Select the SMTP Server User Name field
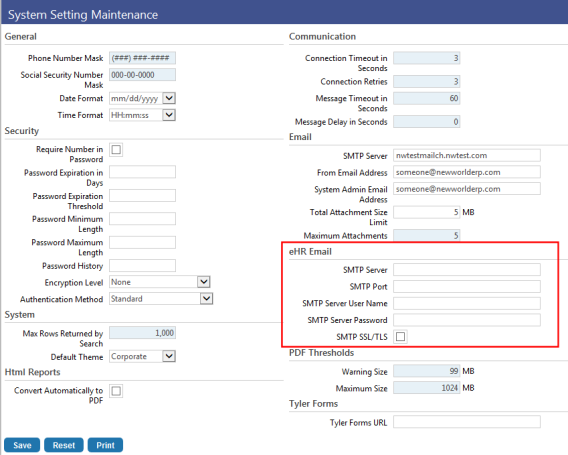568x455 pixels. (x=467, y=303)
